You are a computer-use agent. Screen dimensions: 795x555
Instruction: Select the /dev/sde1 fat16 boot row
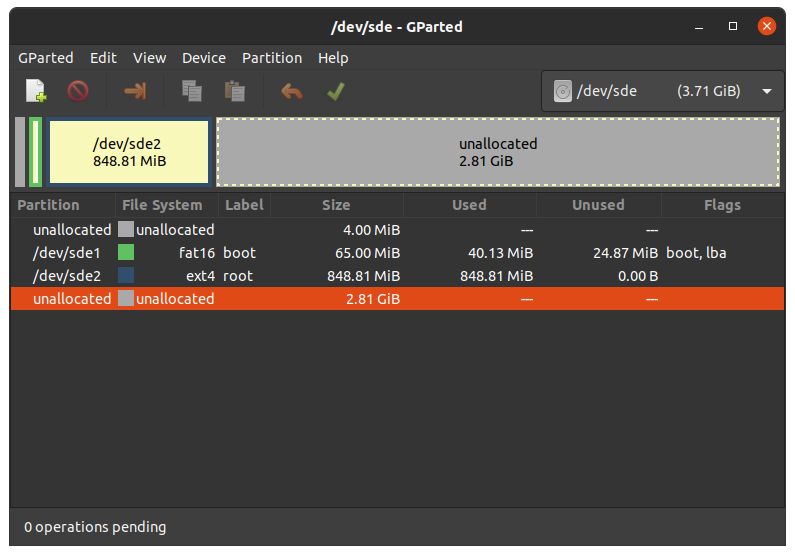click(398, 253)
